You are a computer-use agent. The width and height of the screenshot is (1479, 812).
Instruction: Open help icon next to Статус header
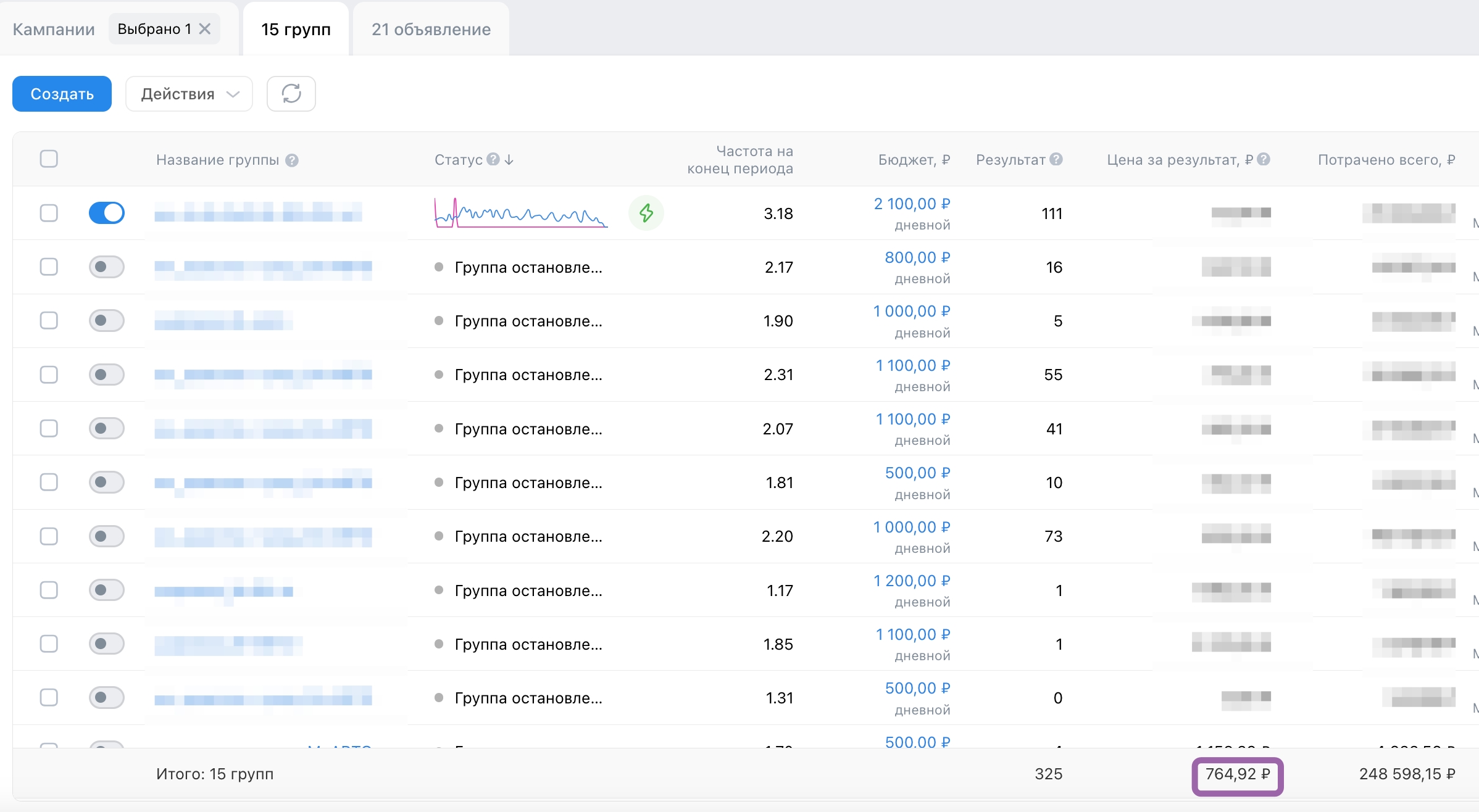click(x=493, y=159)
